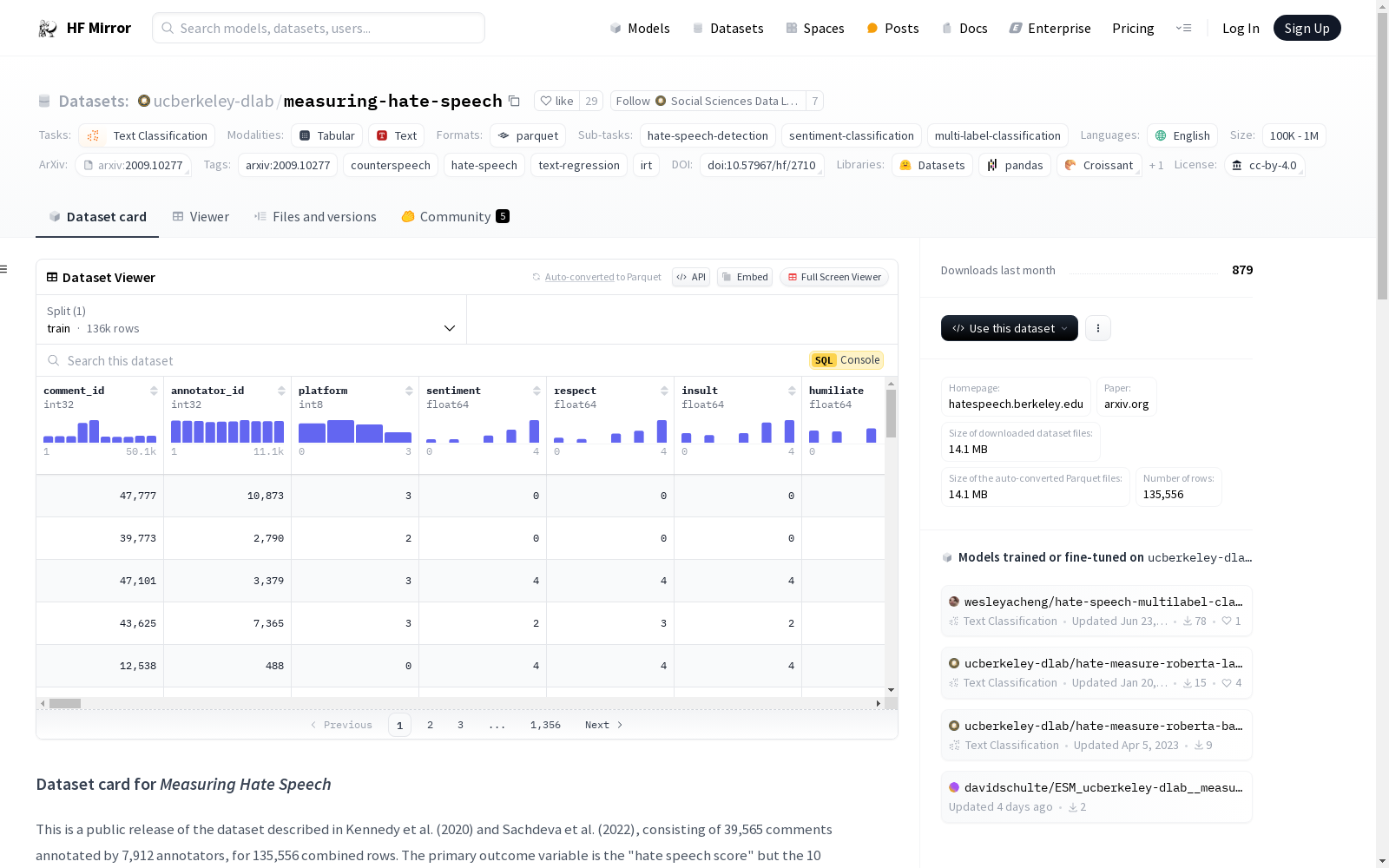The height and width of the screenshot is (868, 1389).
Task: Like the dataset with heart button
Action: tap(556, 101)
